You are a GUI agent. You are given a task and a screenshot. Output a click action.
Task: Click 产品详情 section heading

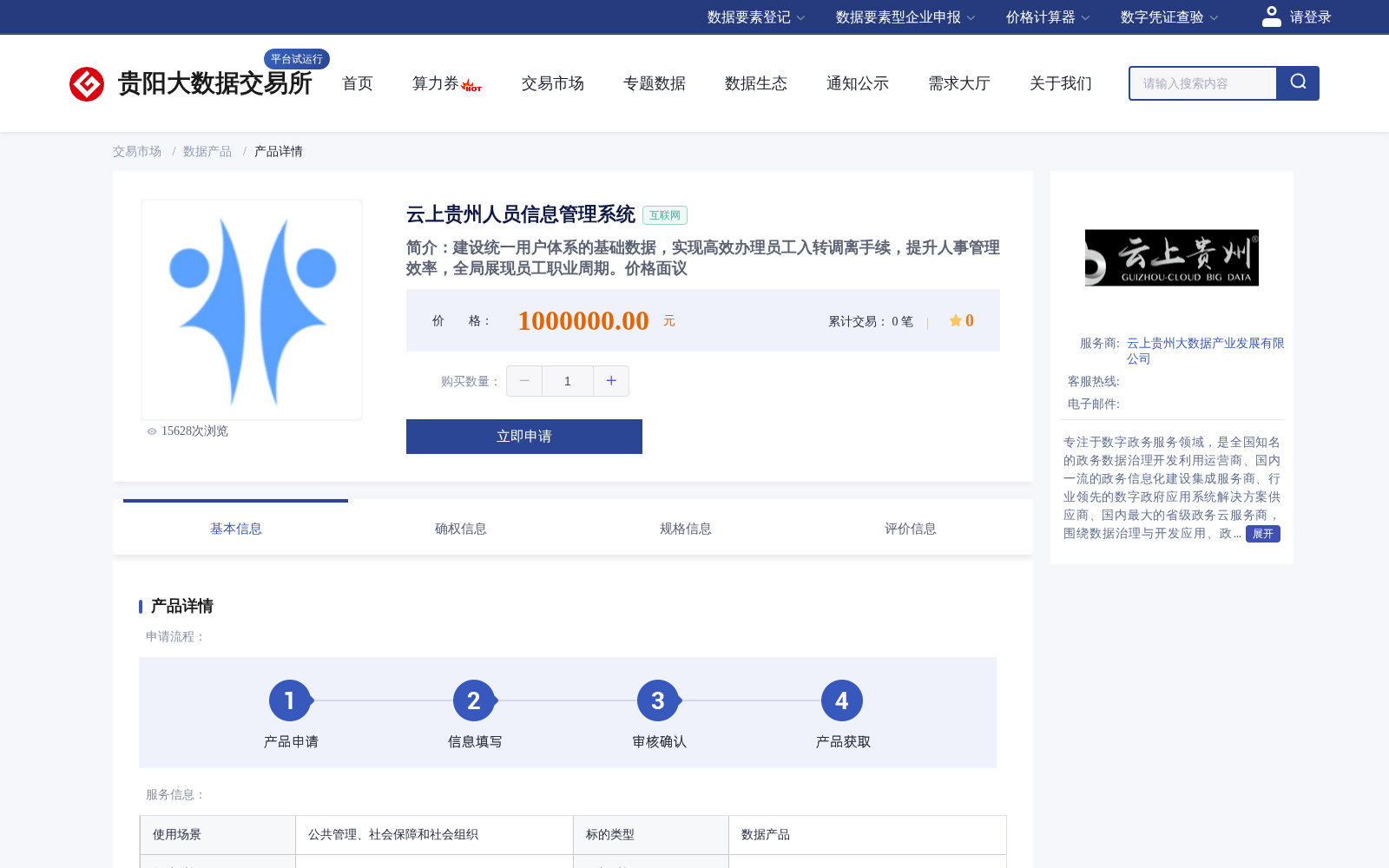[182, 606]
